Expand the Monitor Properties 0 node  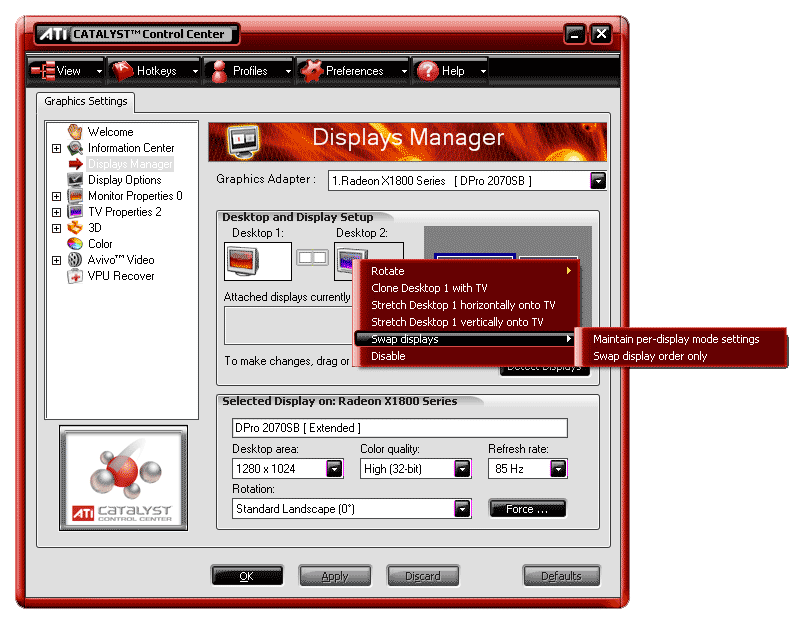57,196
